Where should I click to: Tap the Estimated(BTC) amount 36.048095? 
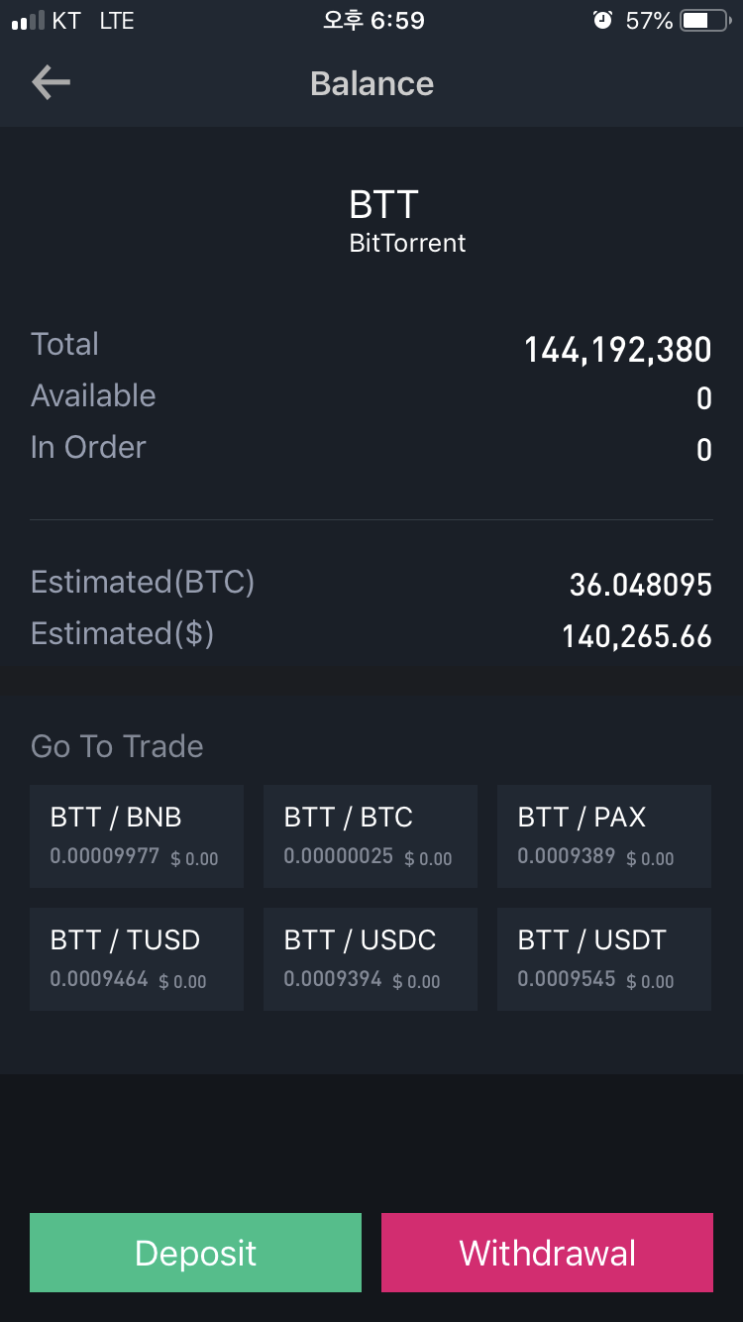click(640, 585)
